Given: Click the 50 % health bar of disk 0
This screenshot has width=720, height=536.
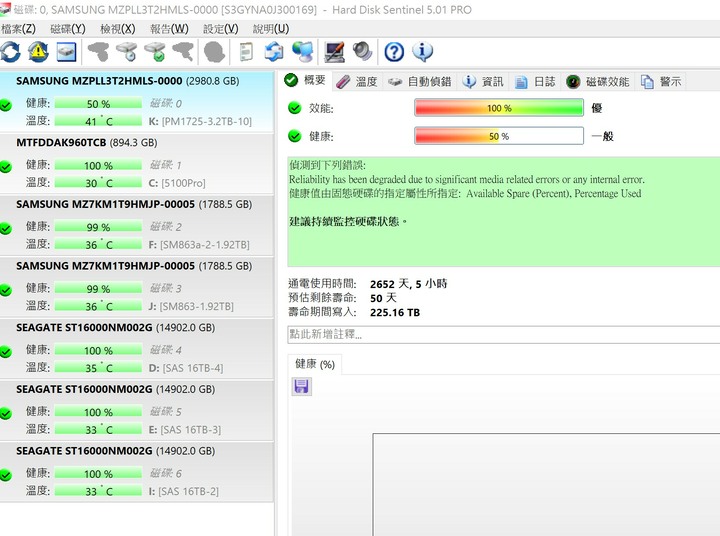Looking at the screenshot, I should 98,104.
